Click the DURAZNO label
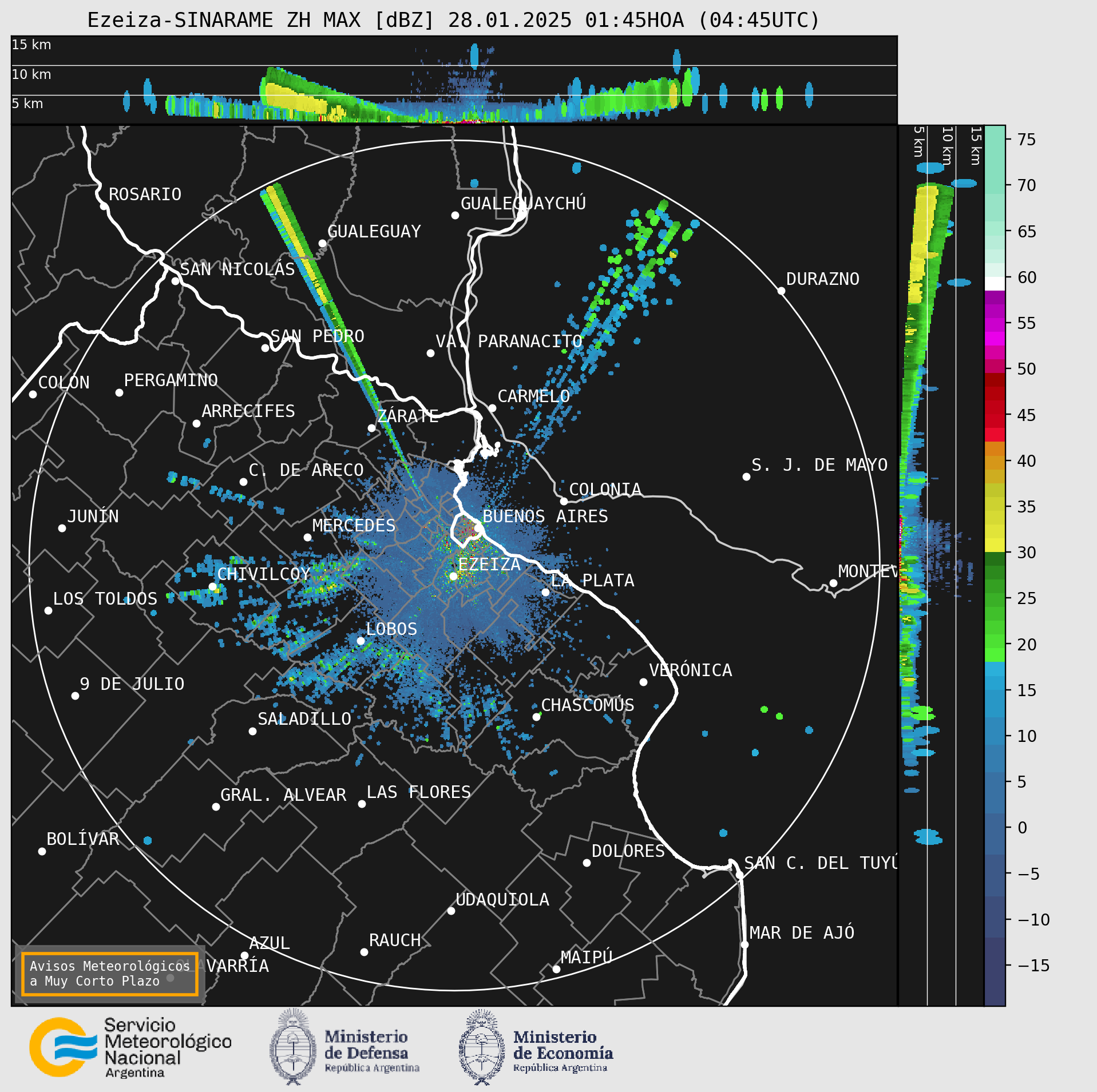This screenshot has height=1092, width=1097. [x=822, y=279]
